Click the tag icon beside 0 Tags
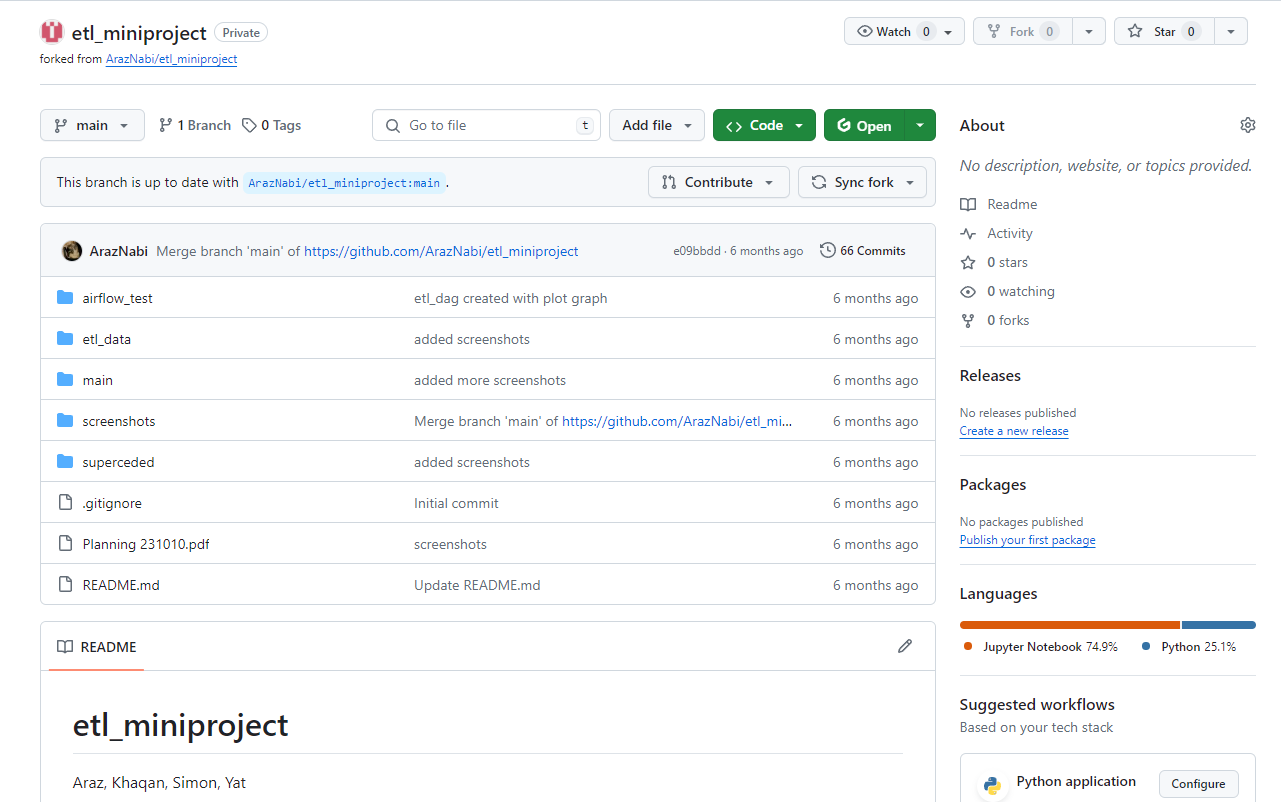 (x=249, y=125)
